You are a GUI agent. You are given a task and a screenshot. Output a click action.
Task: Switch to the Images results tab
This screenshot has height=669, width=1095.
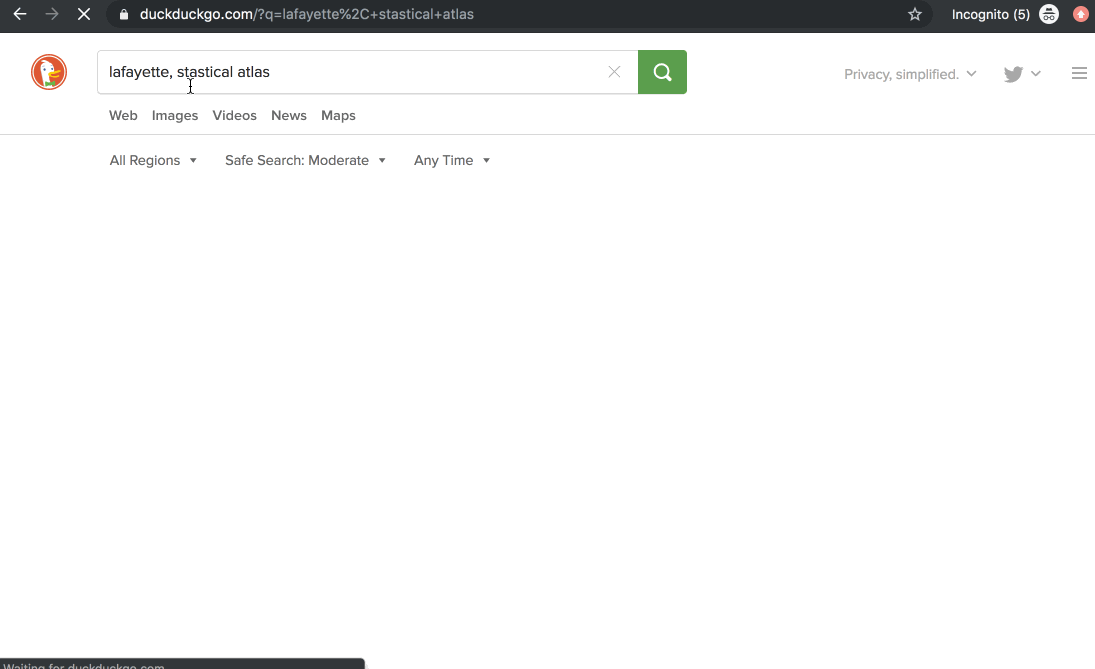(x=175, y=115)
